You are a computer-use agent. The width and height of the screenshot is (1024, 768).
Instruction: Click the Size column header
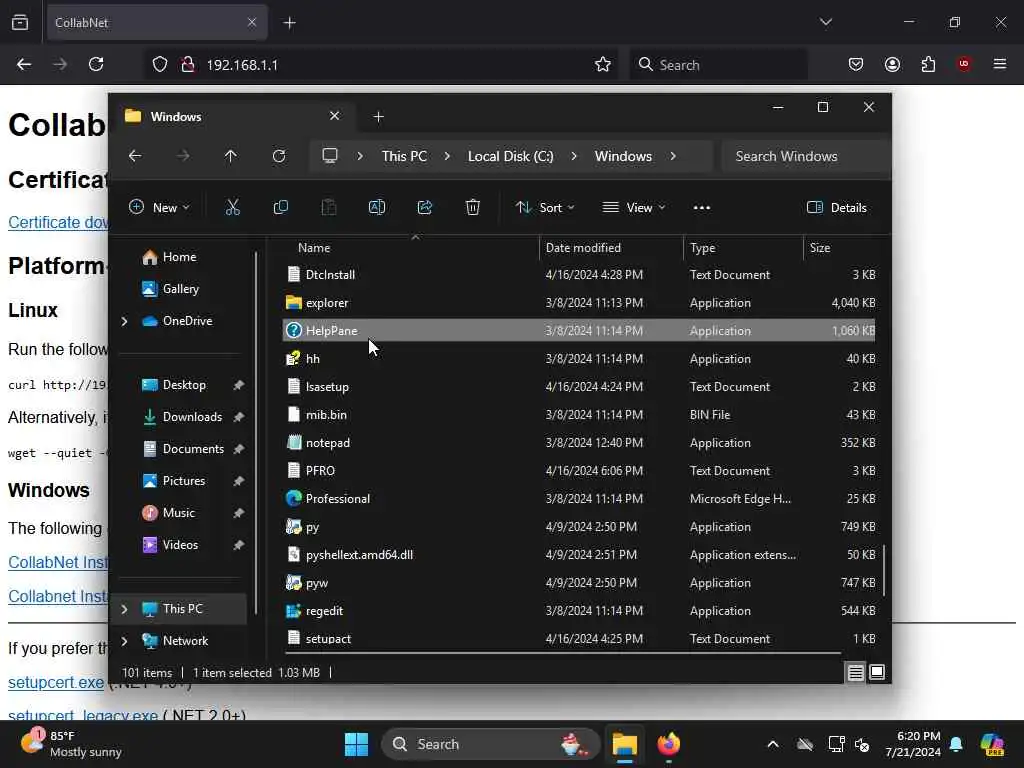(x=840, y=248)
